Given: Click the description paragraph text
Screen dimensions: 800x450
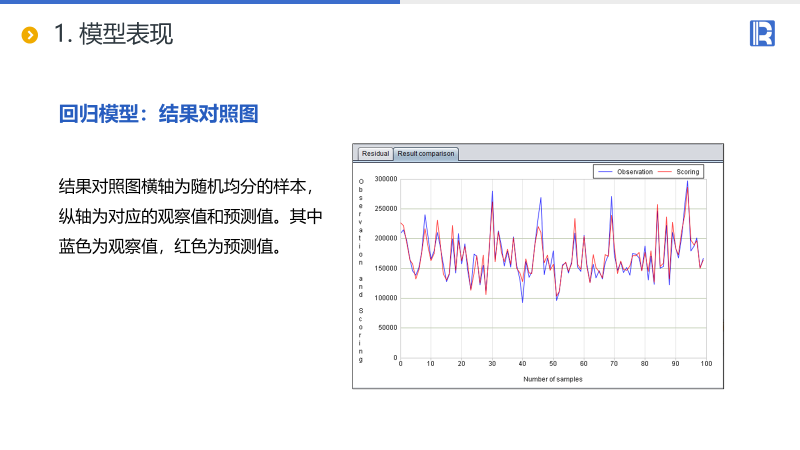Looking at the screenshot, I should click(190, 215).
